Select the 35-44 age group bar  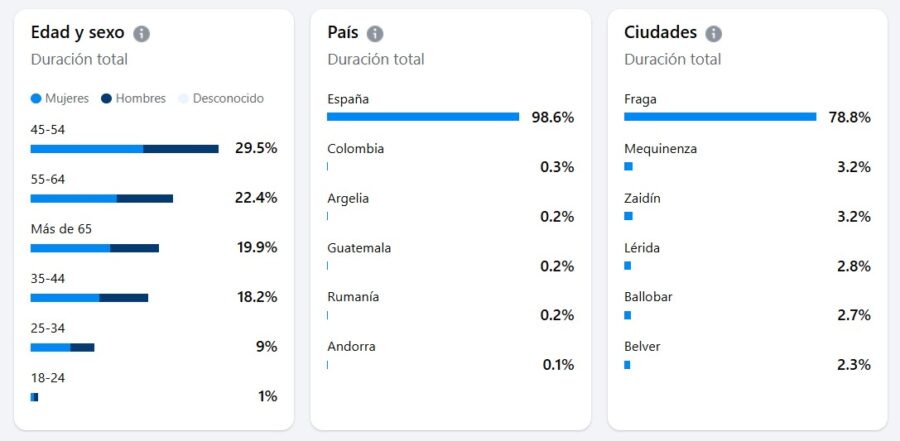89,297
